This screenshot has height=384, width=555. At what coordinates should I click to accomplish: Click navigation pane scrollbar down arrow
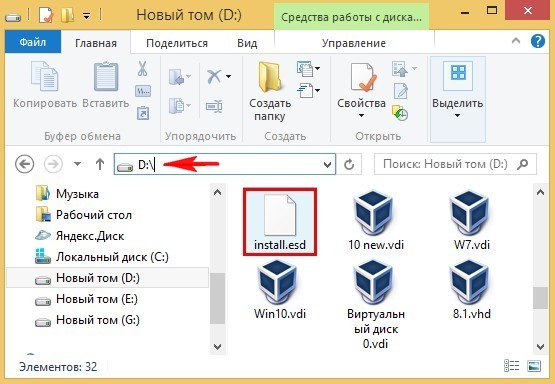coord(217,347)
